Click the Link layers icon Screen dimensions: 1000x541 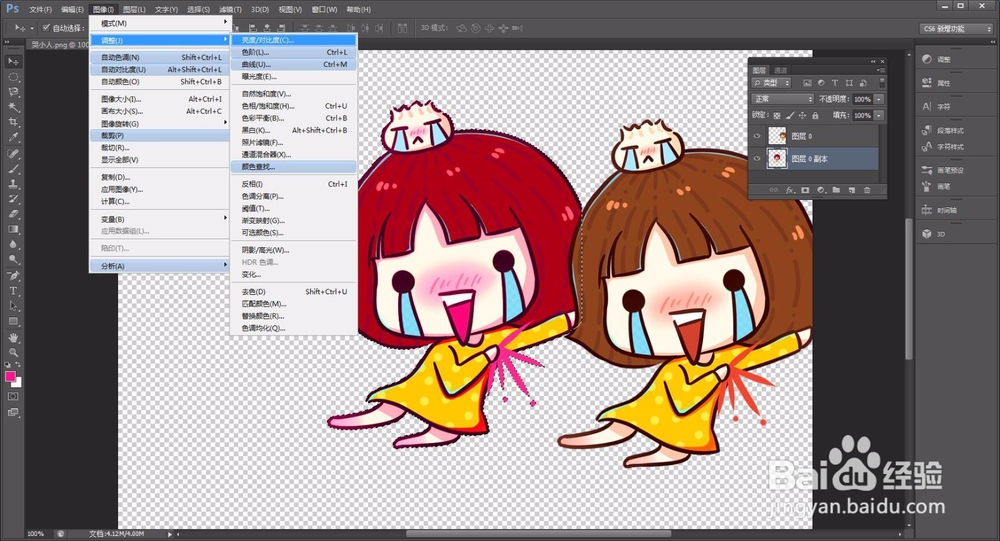774,190
